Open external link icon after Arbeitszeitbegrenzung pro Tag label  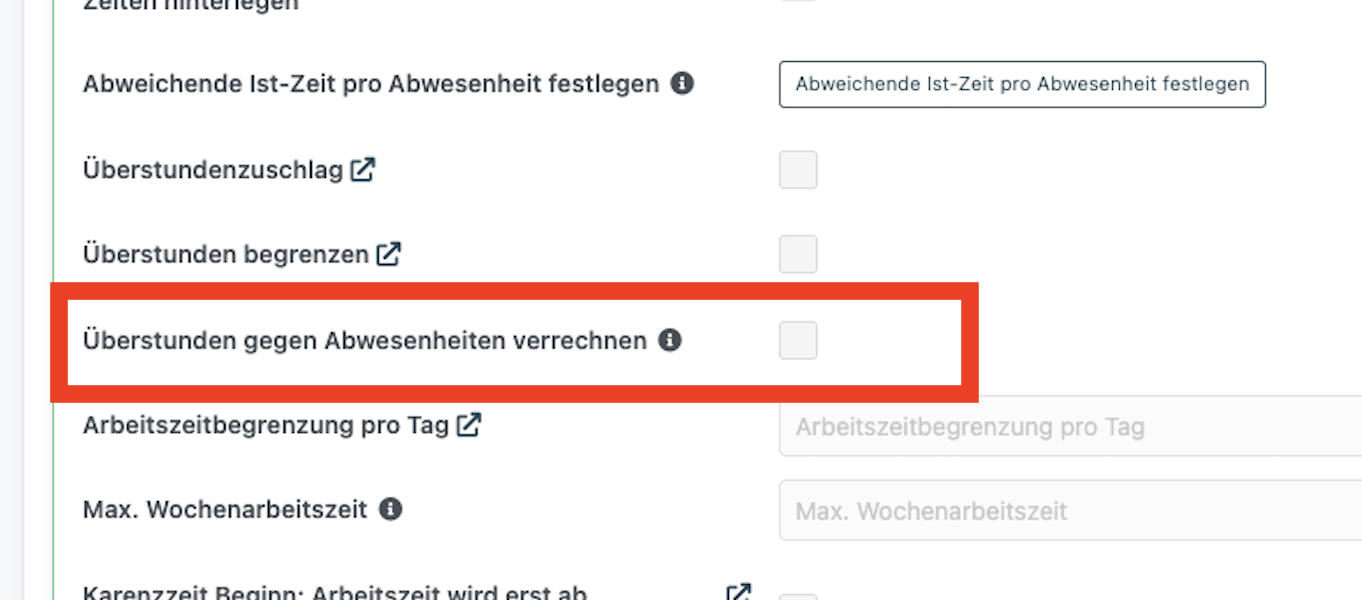(469, 425)
